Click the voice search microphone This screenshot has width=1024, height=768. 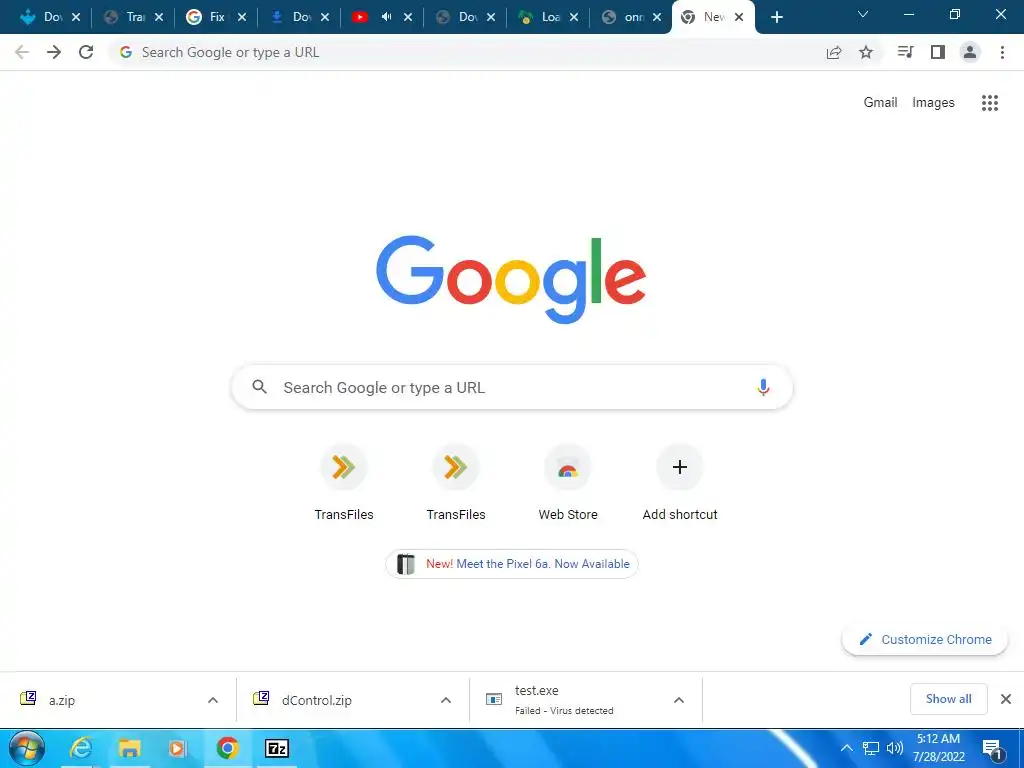tap(763, 387)
